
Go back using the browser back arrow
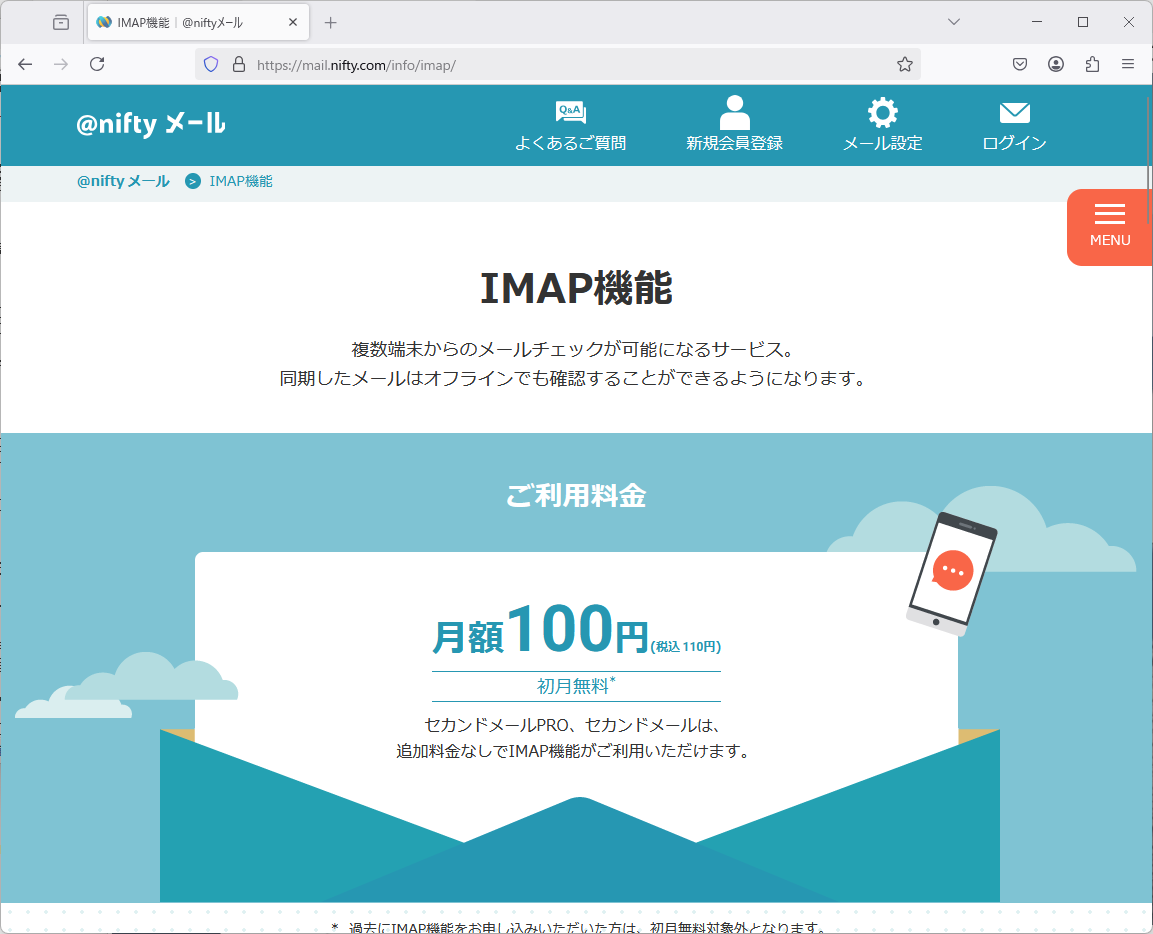point(26,64)
